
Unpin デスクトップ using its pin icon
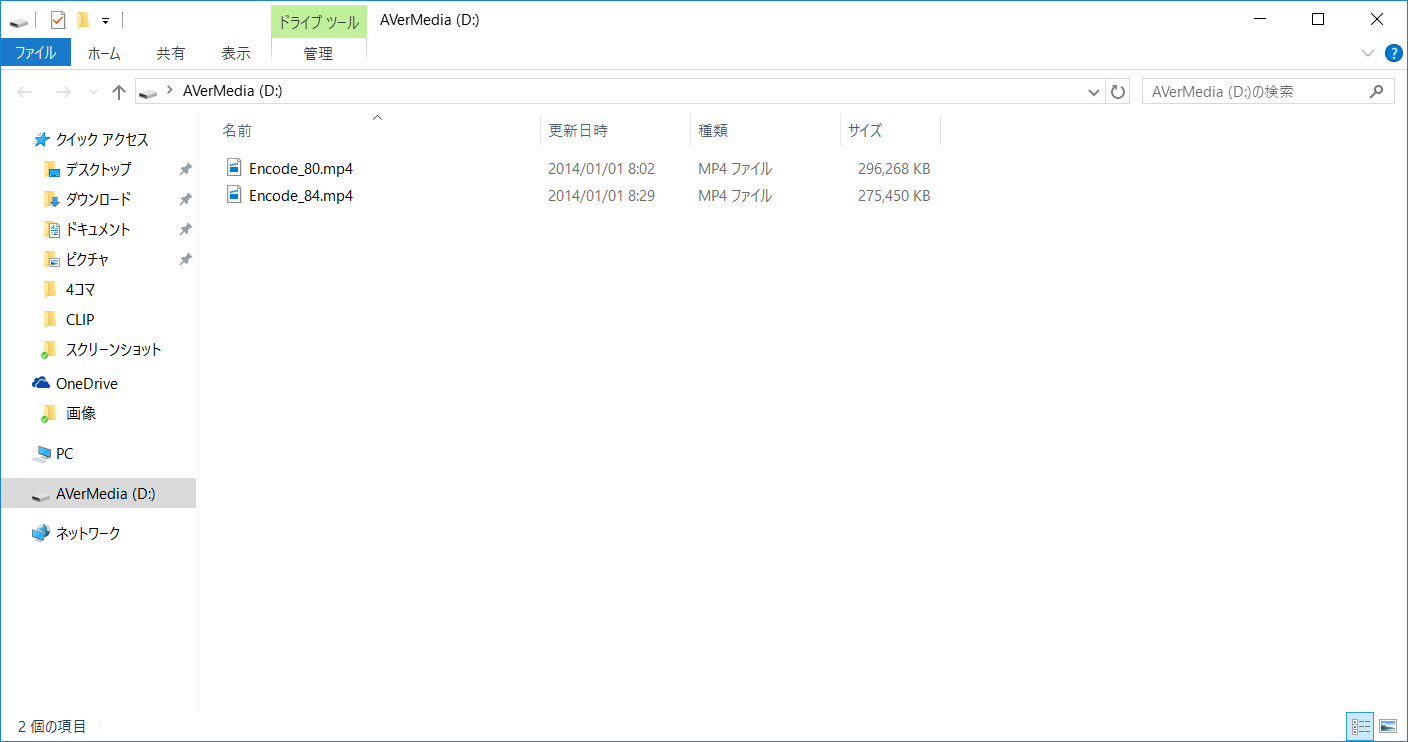185,169
